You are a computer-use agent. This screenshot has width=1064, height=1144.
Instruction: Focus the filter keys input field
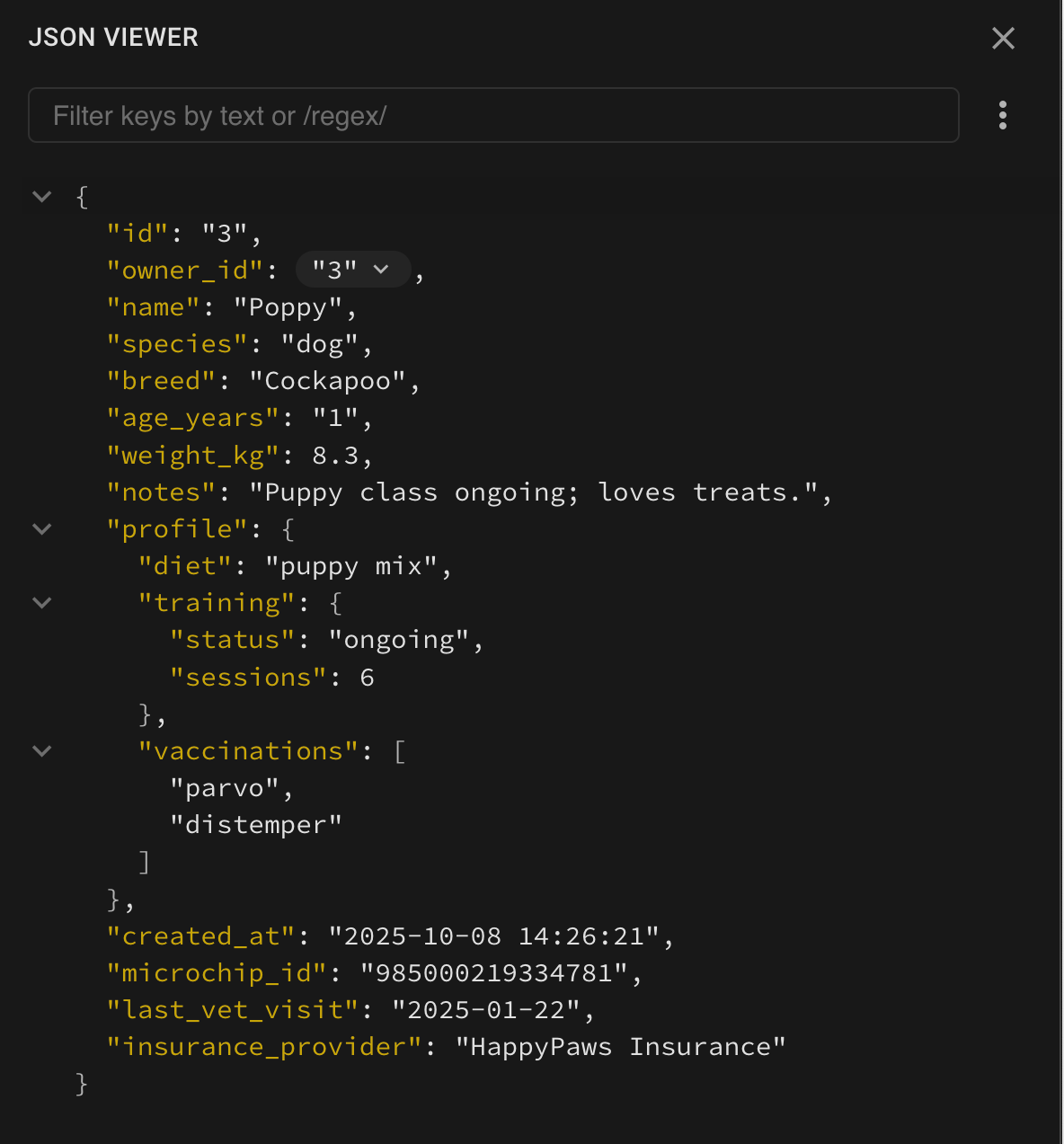492,115
